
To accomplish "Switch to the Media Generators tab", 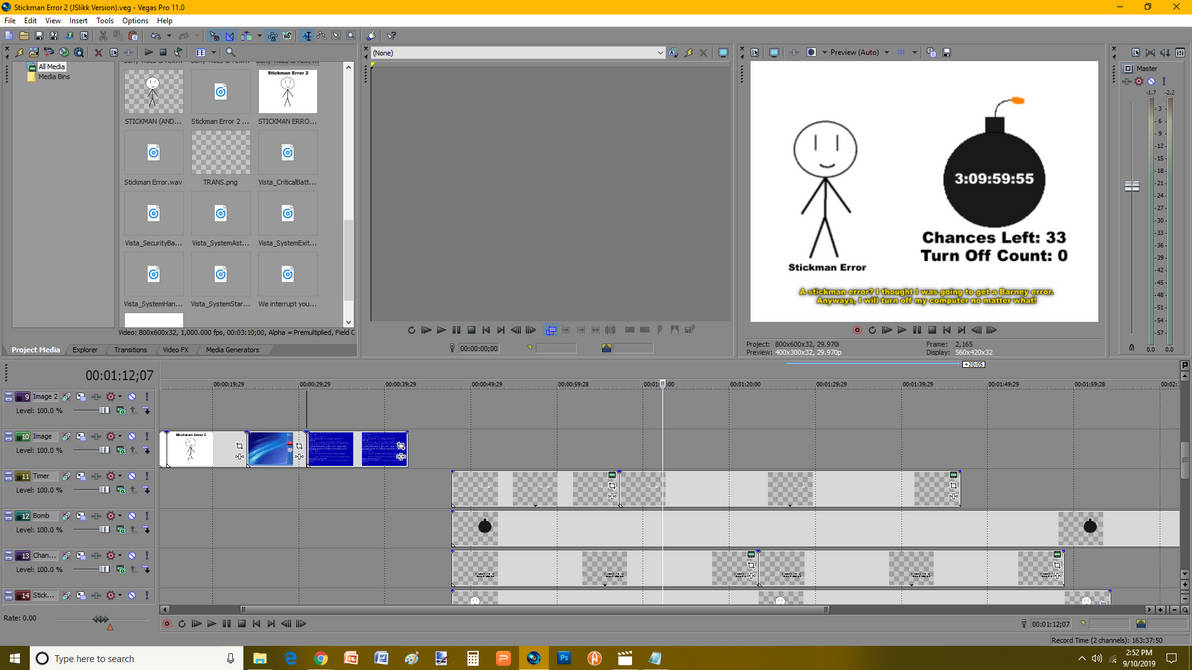I will 233,350.
